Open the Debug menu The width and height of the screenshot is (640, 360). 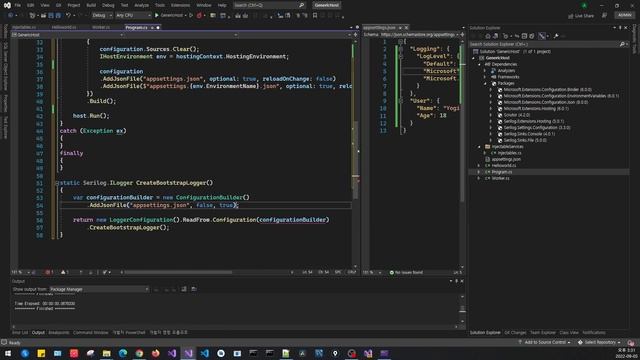[108, 5]
